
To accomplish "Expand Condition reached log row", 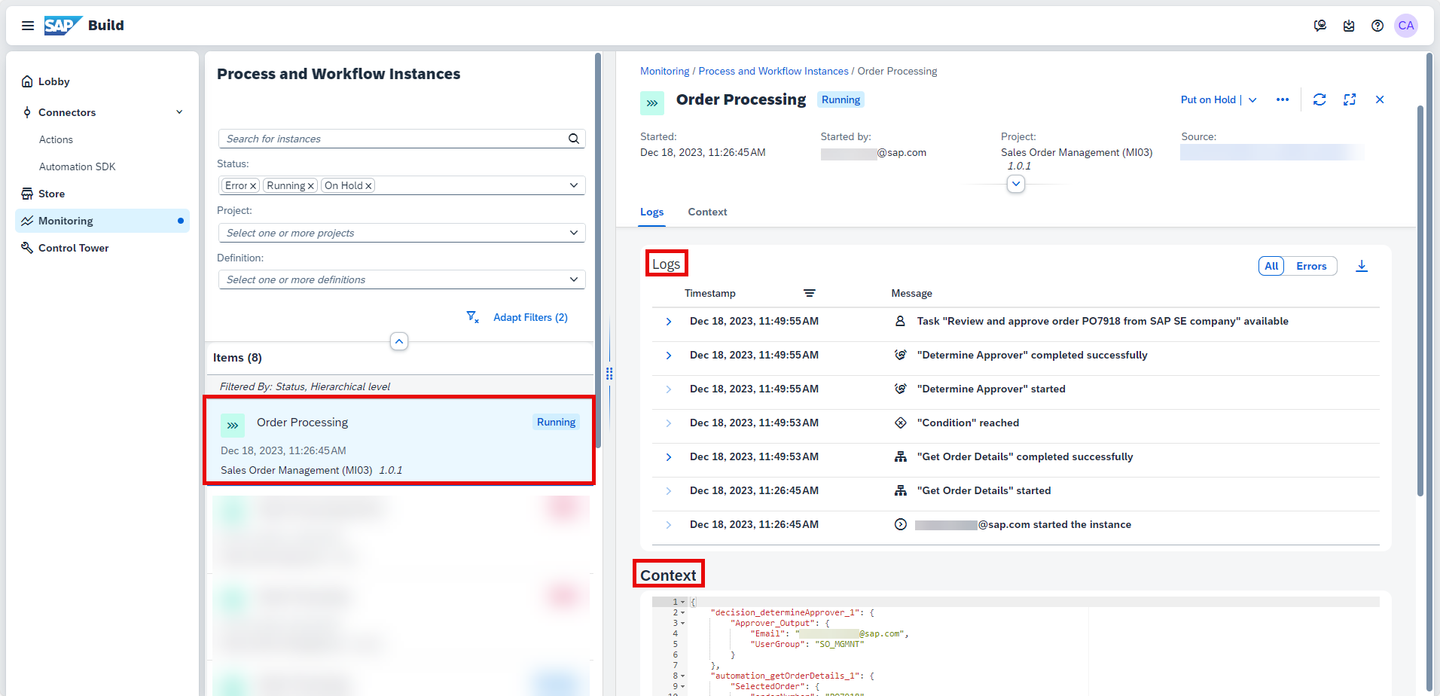I will (669, 423).
